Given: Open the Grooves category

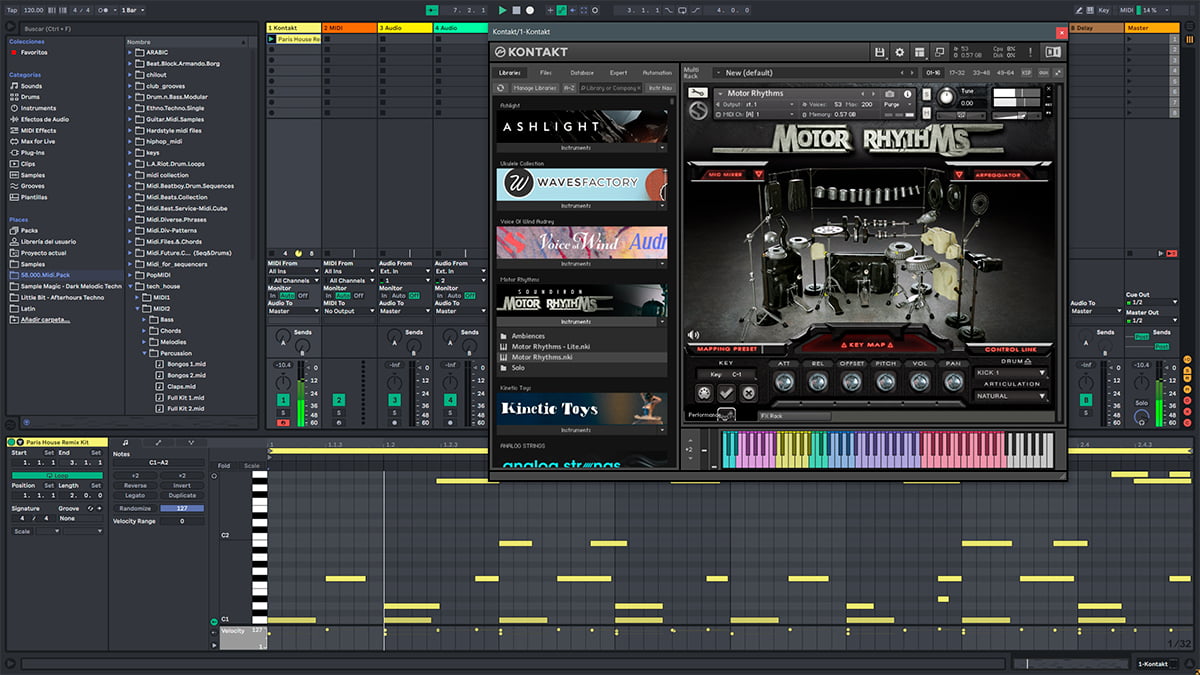Looking at the screenshot, I should tap(32, 185).
